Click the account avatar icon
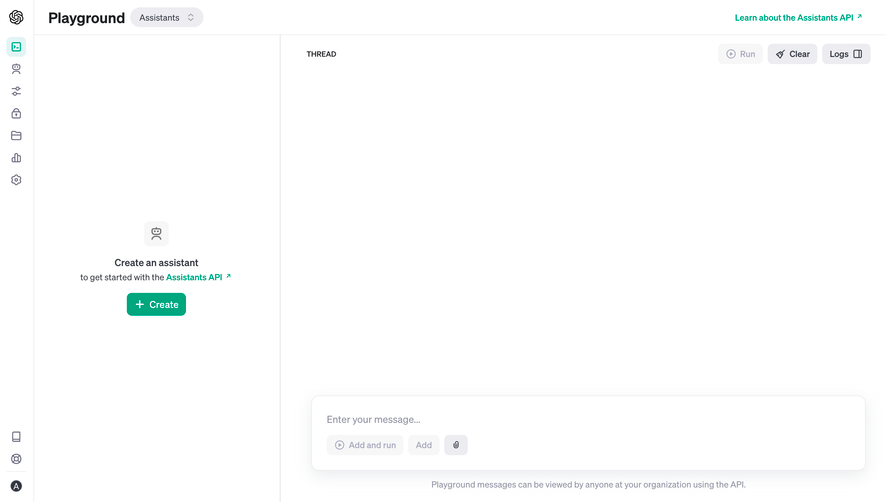The height and width of the screenshot is (502, 885). 16,486
